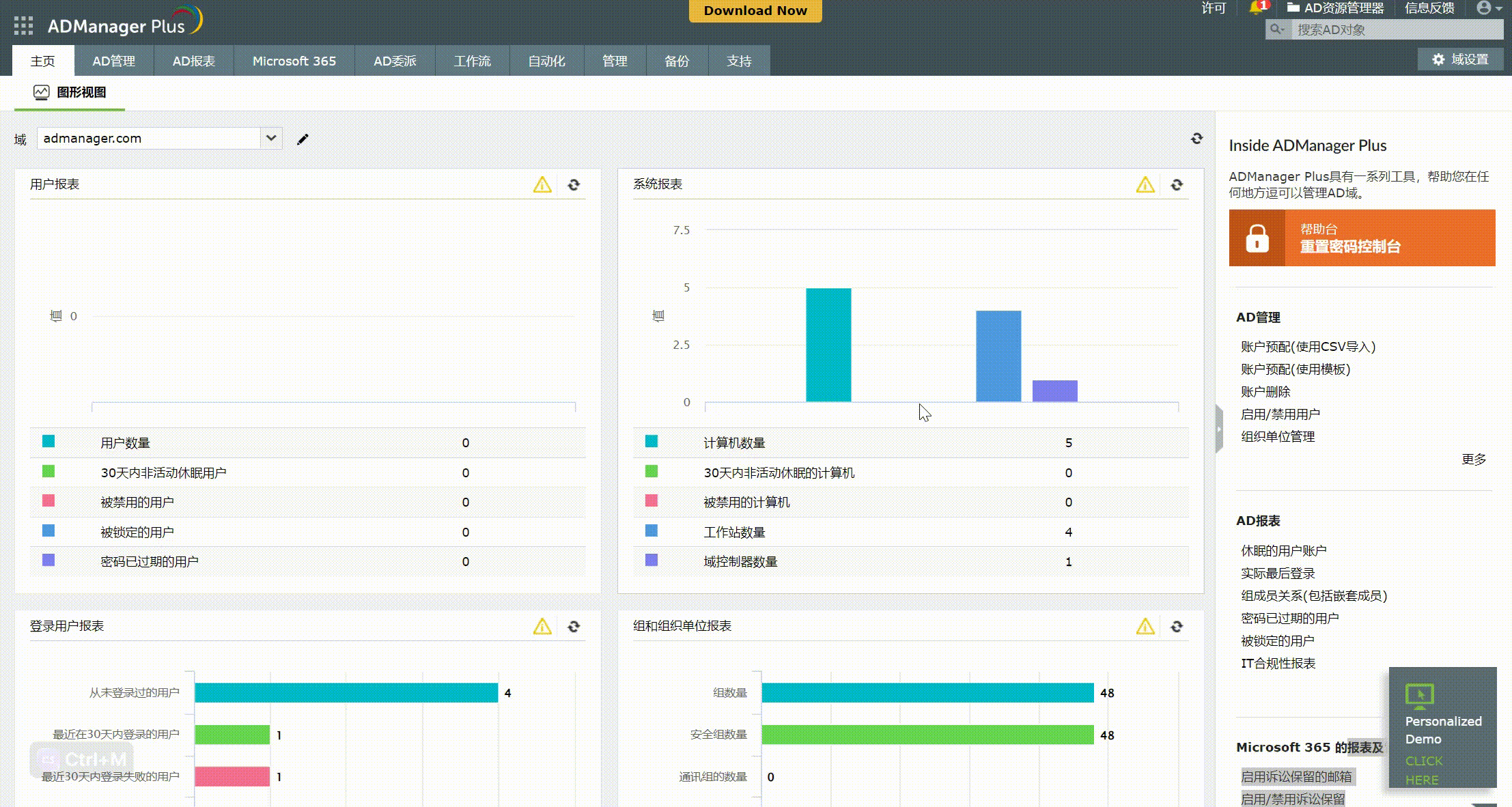Viewport: 1512px width, 807px height.
Task: Refresh the 组和组织单位报表 panel
Action: click(1177, 626)
